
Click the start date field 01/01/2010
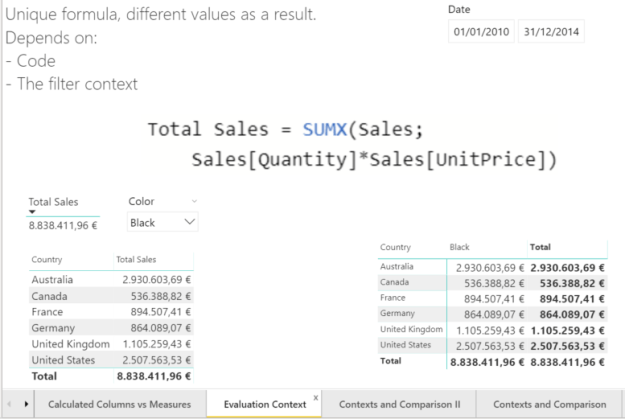[481, 32]
